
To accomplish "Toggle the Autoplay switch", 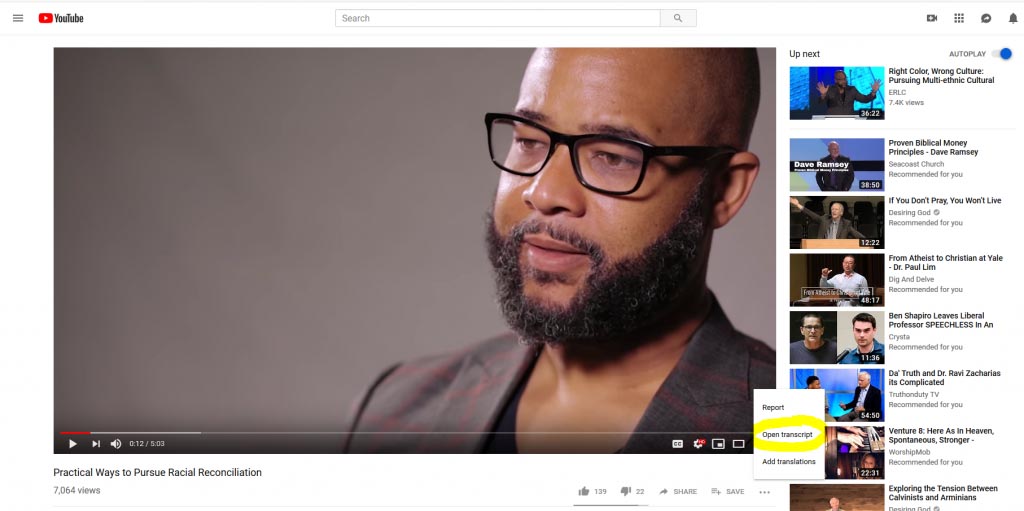I will click(1001, 54).
